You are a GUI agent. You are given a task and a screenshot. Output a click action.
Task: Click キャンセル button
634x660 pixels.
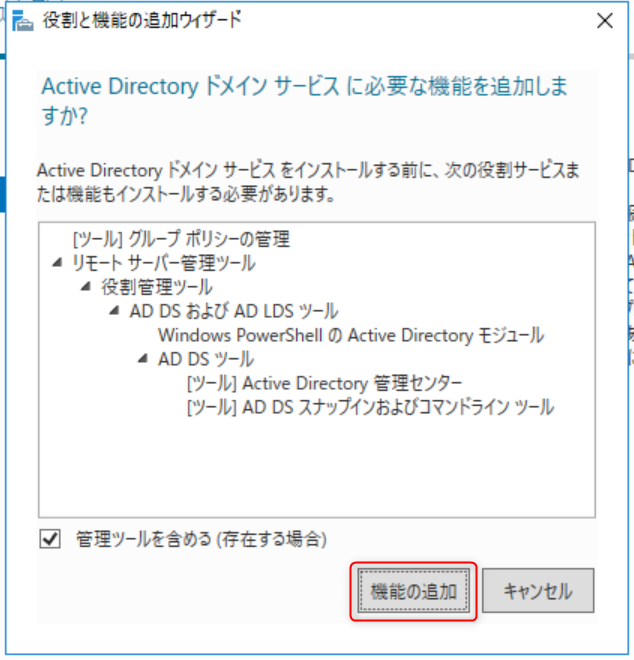[538, 591]
